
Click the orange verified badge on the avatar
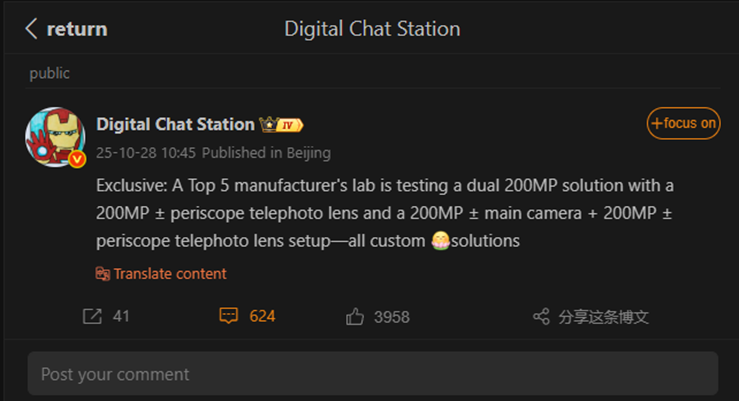pyautogui.click(x=77, y=159)
